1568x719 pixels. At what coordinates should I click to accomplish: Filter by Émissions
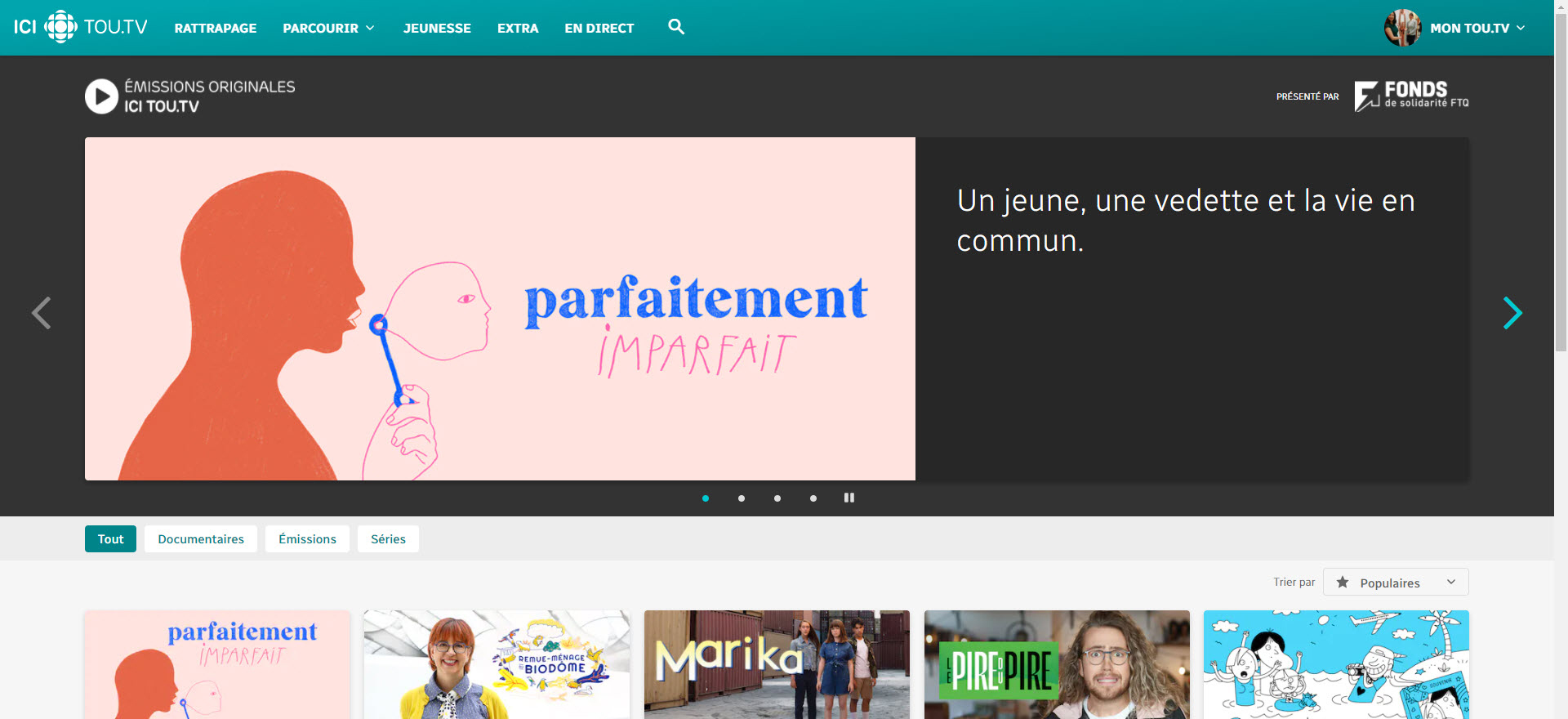[x=307, y=539]
